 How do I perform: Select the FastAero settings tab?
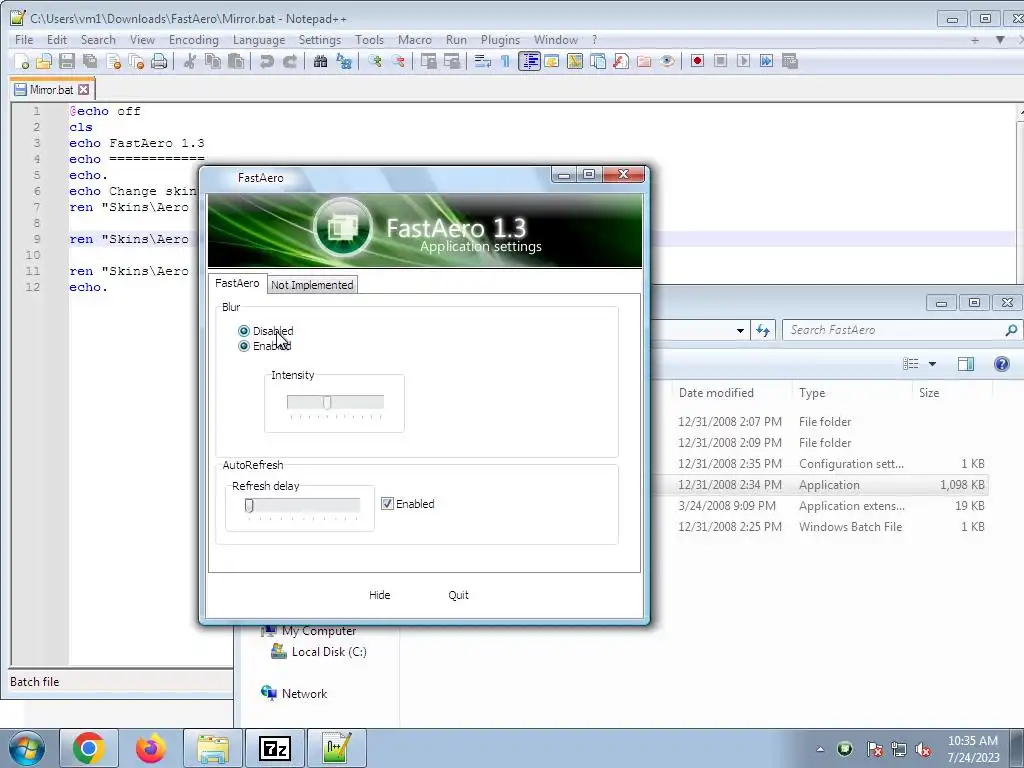tap(237, 283)
